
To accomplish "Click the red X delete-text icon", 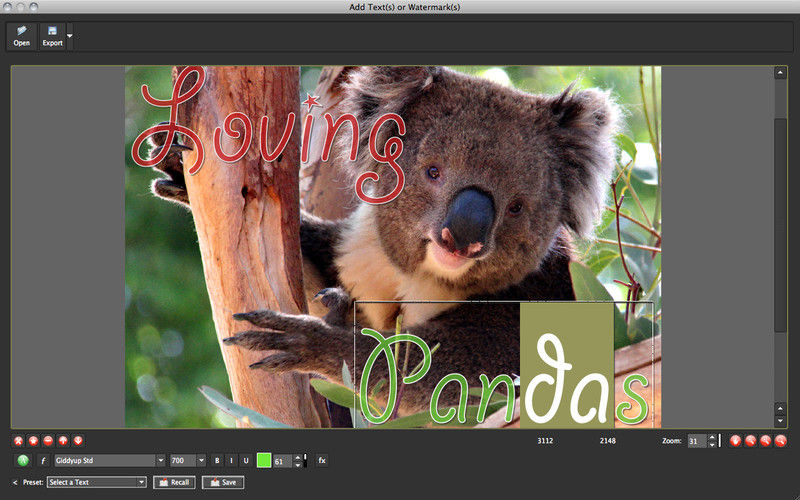I will pyautogui.click(x=19, y=441).
